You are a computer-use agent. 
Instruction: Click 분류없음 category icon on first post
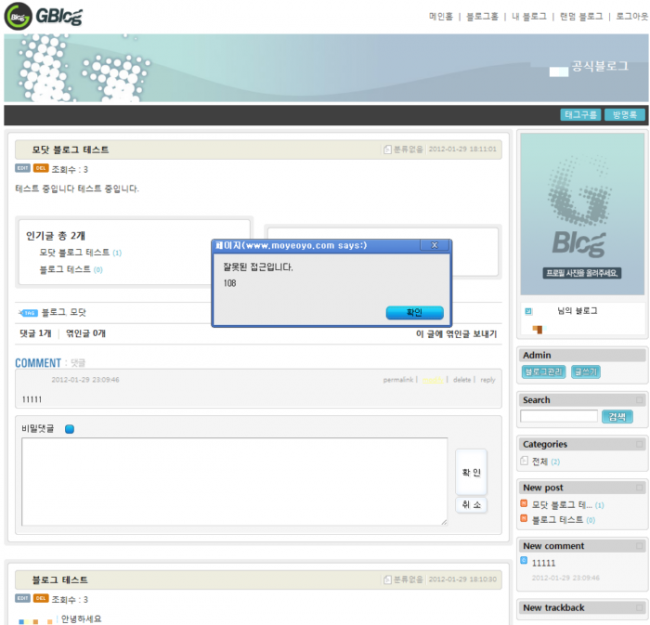coord(387,149)
